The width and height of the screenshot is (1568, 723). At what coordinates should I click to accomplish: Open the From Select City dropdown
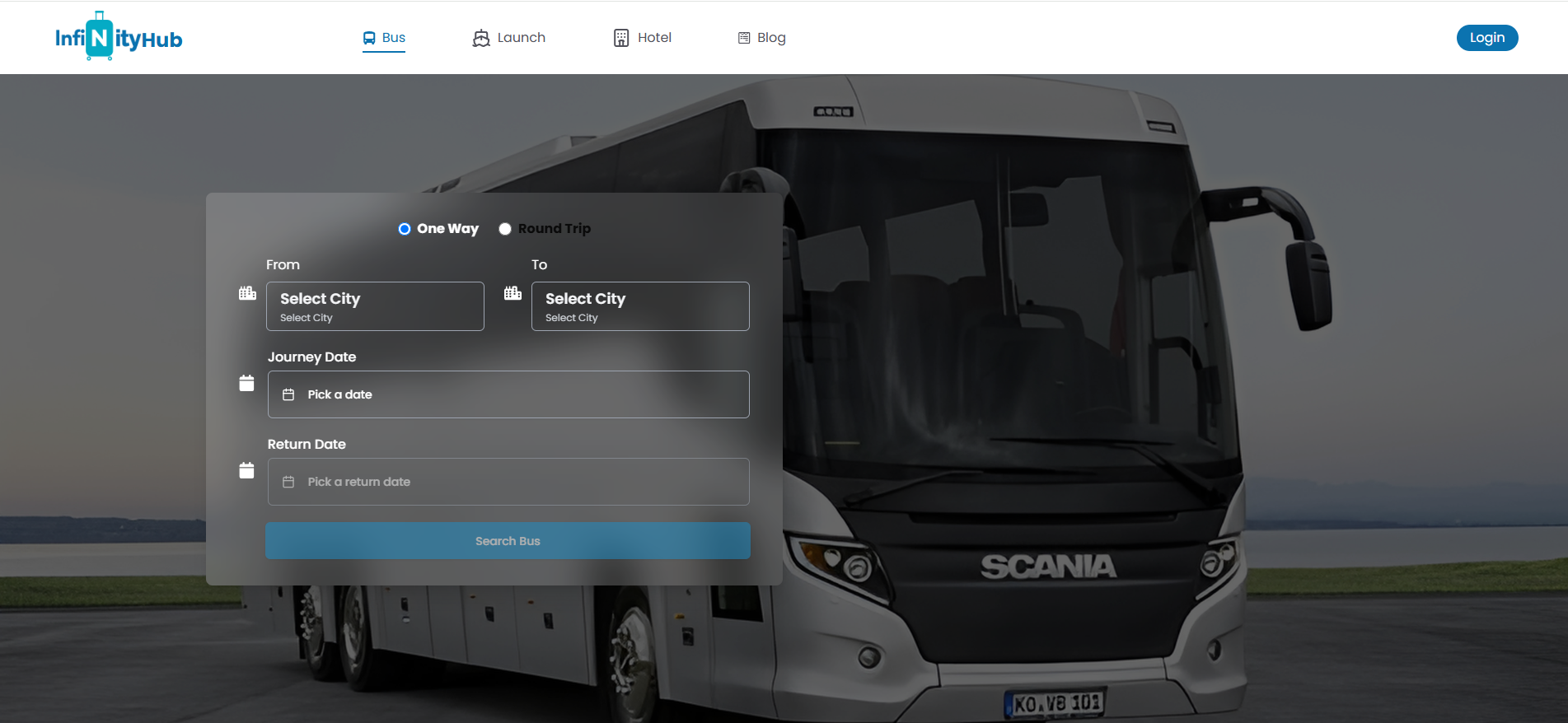tap(375, 306)
